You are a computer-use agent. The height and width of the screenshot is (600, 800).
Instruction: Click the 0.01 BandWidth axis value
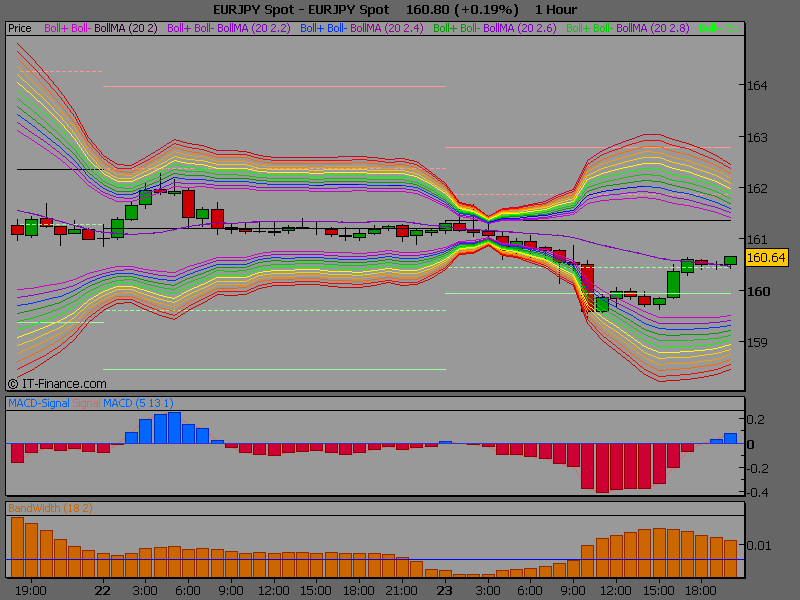coord(759,545)
